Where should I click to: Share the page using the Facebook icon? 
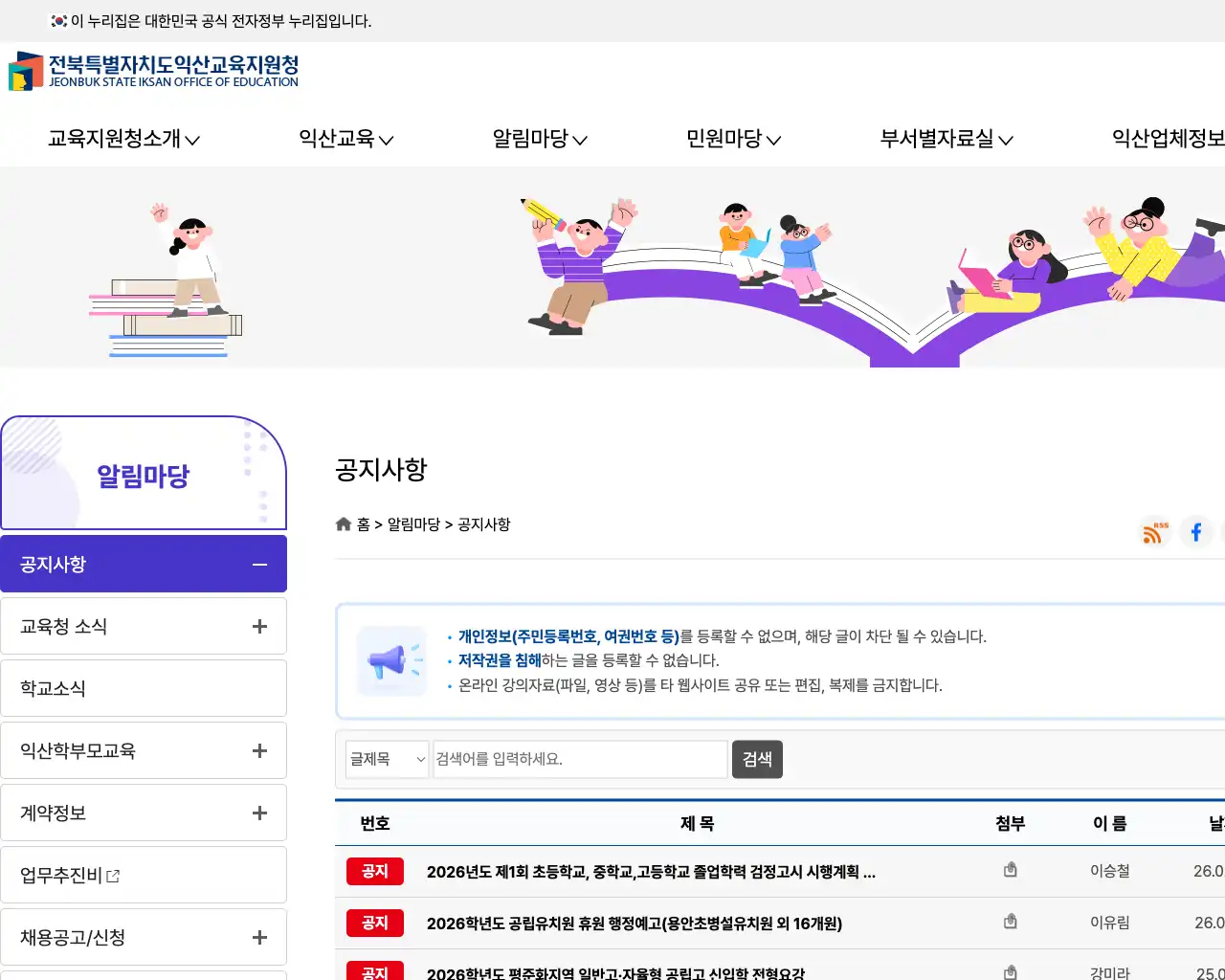point(1195,532)
